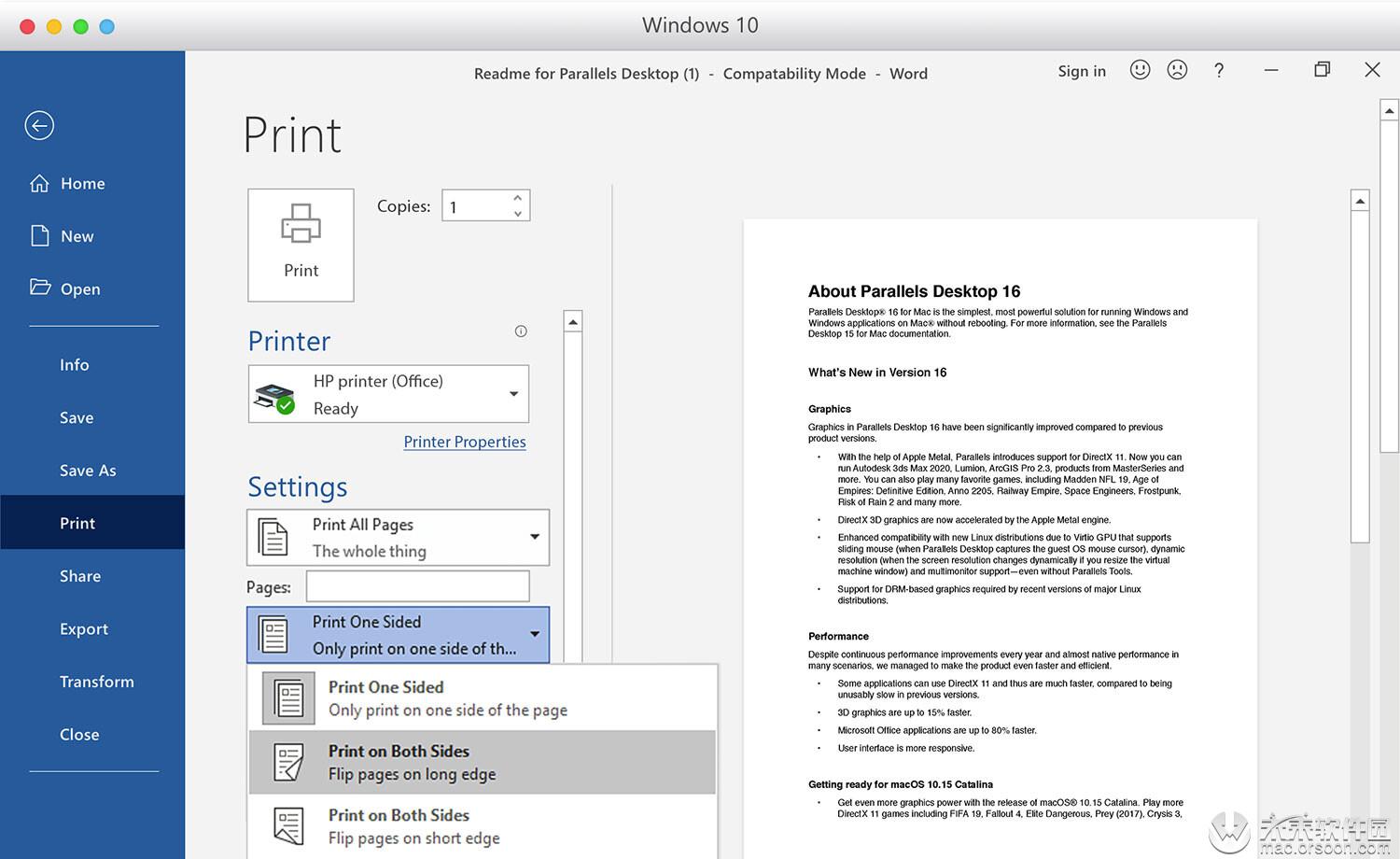Expand the Print All Pages dropdown
Image resolution: width=1400 pixels, height=859 pixels.
[534, 537]
